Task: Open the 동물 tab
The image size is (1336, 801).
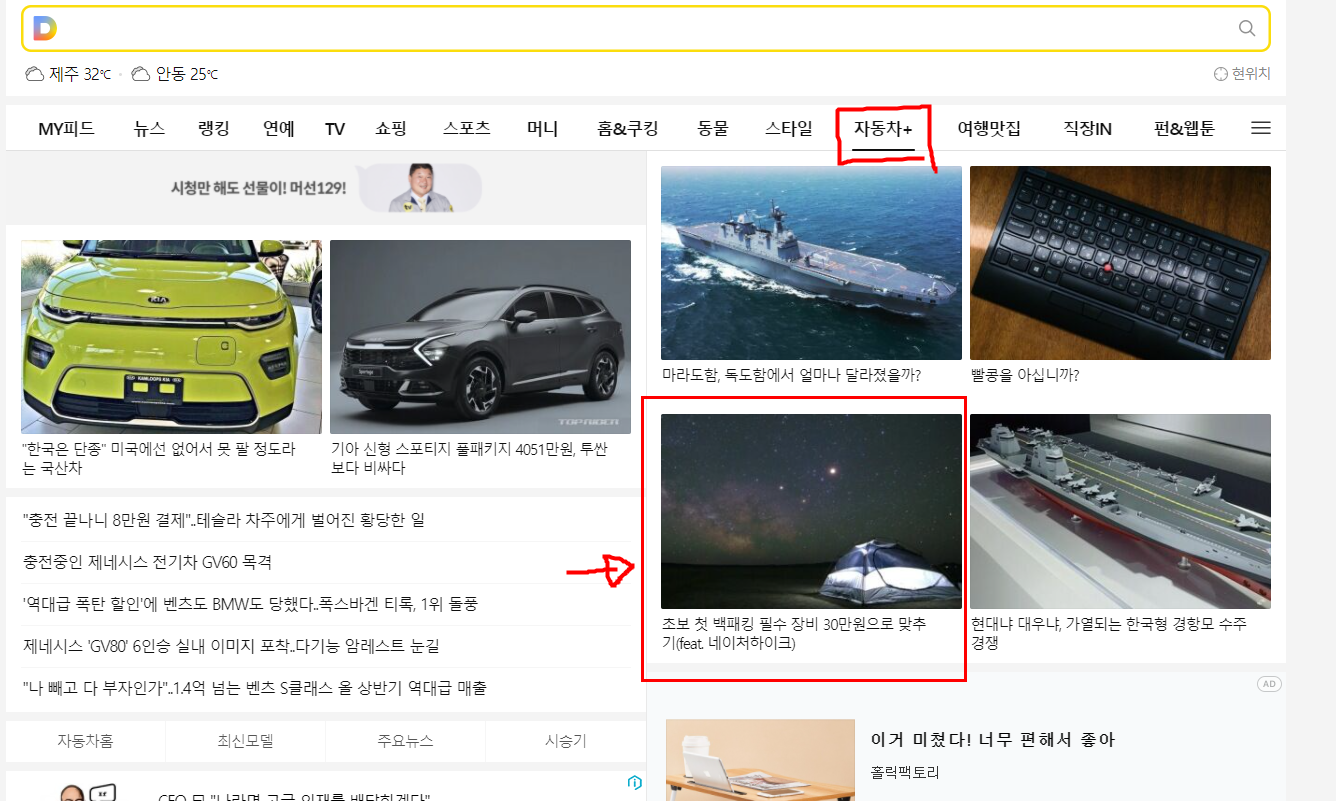Action: click(713, 128)
